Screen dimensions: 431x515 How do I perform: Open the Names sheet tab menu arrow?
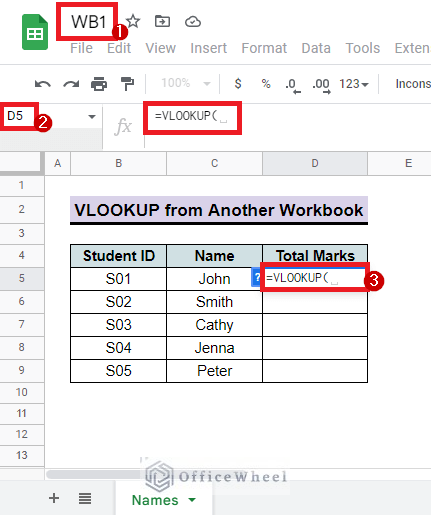pos(192,500)
